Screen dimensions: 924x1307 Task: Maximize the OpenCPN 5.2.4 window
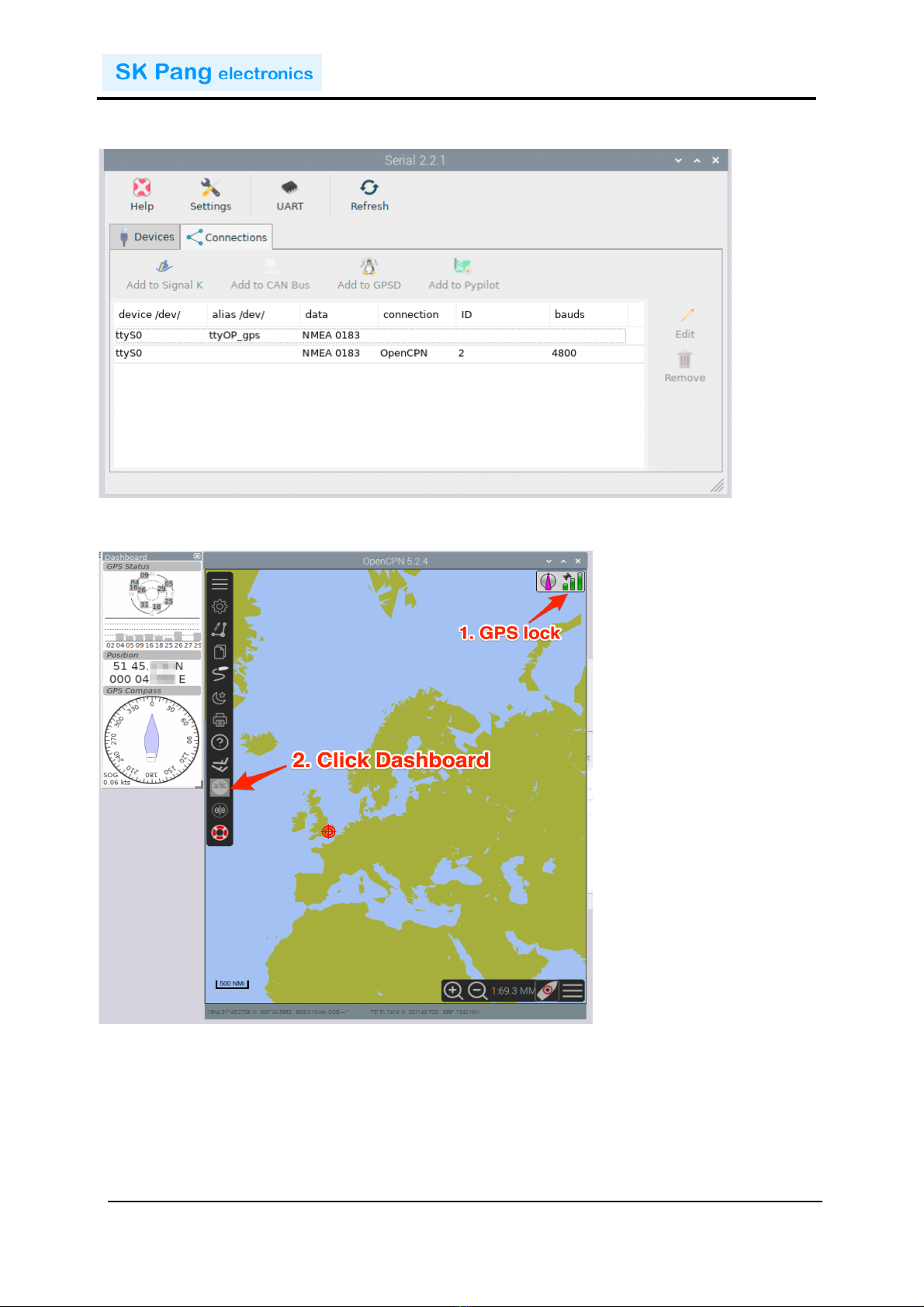coord(563,561)
